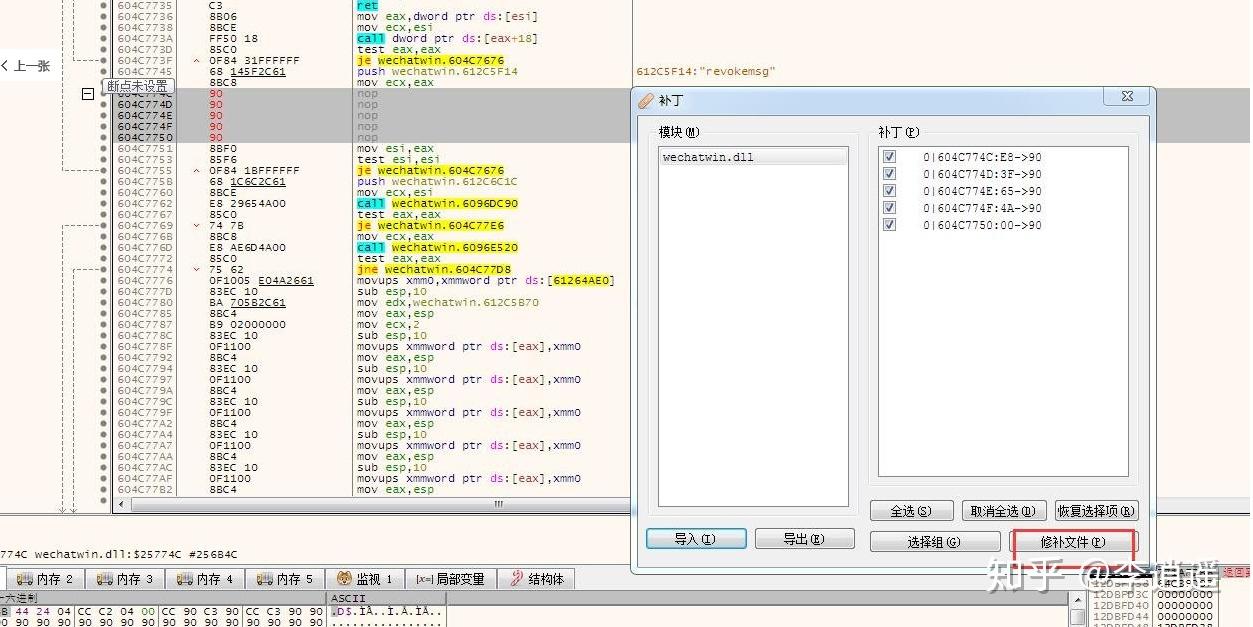Select the je wechatwin.604C77E6 line

coord(430,226)
